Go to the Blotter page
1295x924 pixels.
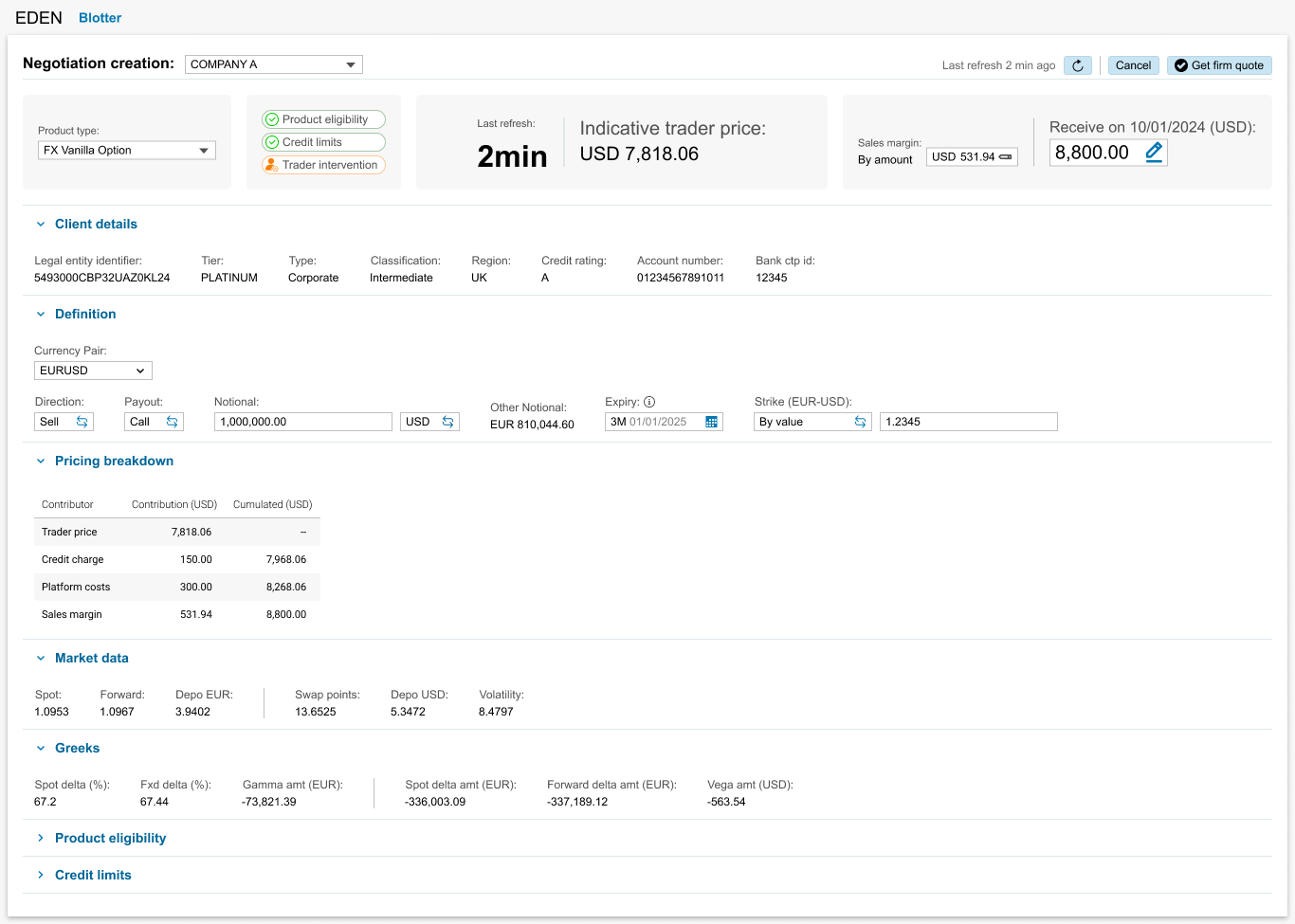pyautogui.click(x=100, y=18)
